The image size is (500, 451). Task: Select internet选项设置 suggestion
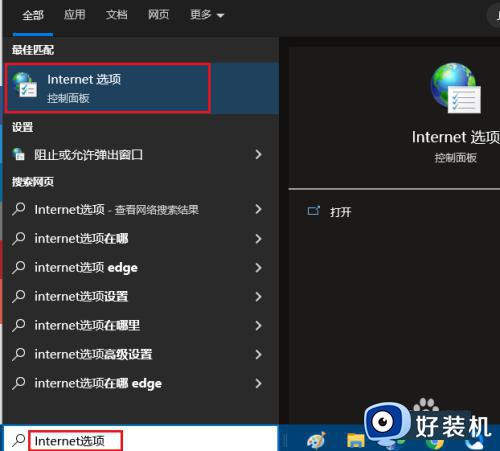pos(141,297)
